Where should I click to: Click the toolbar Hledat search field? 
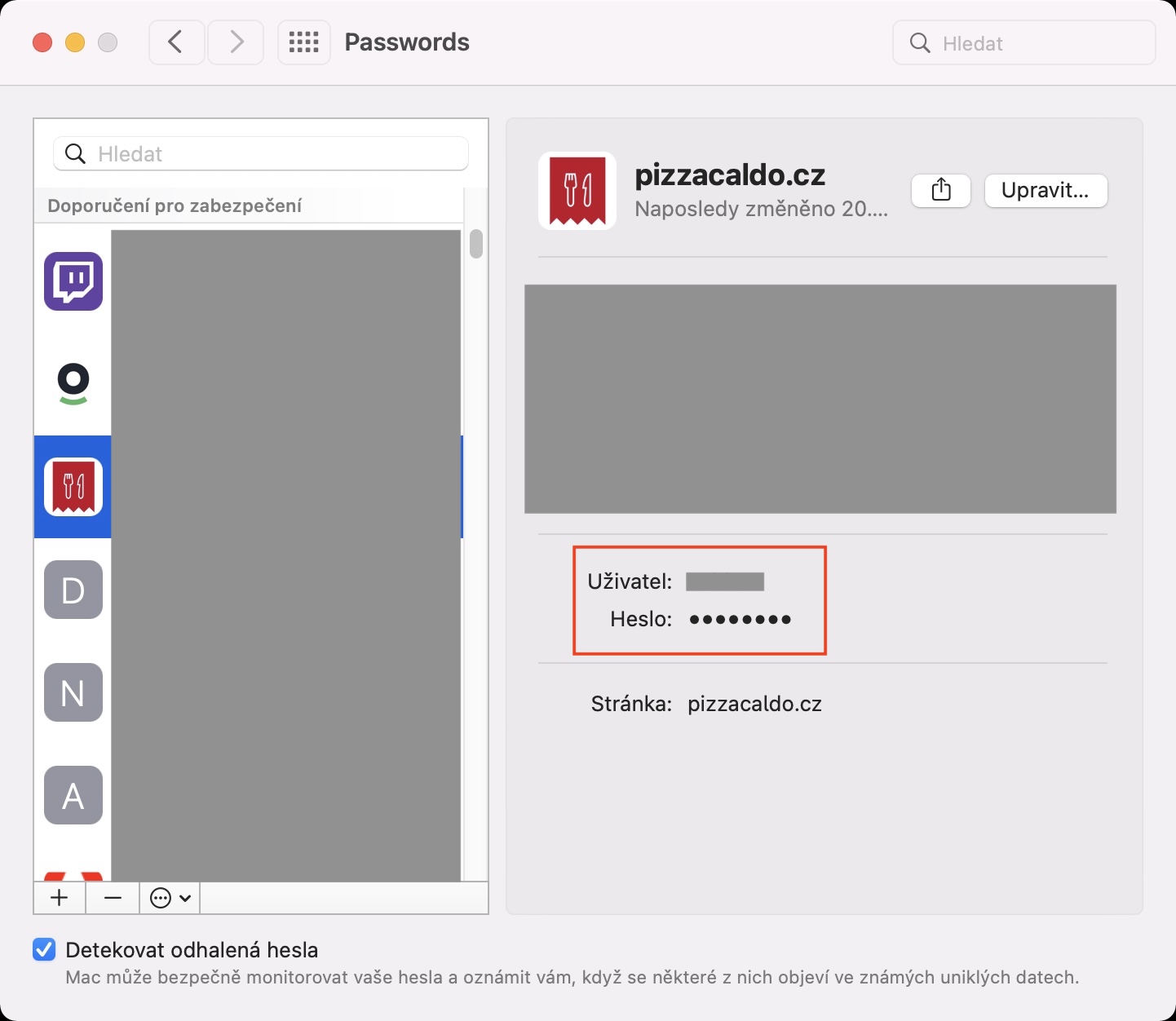[x=1024, y=43]
